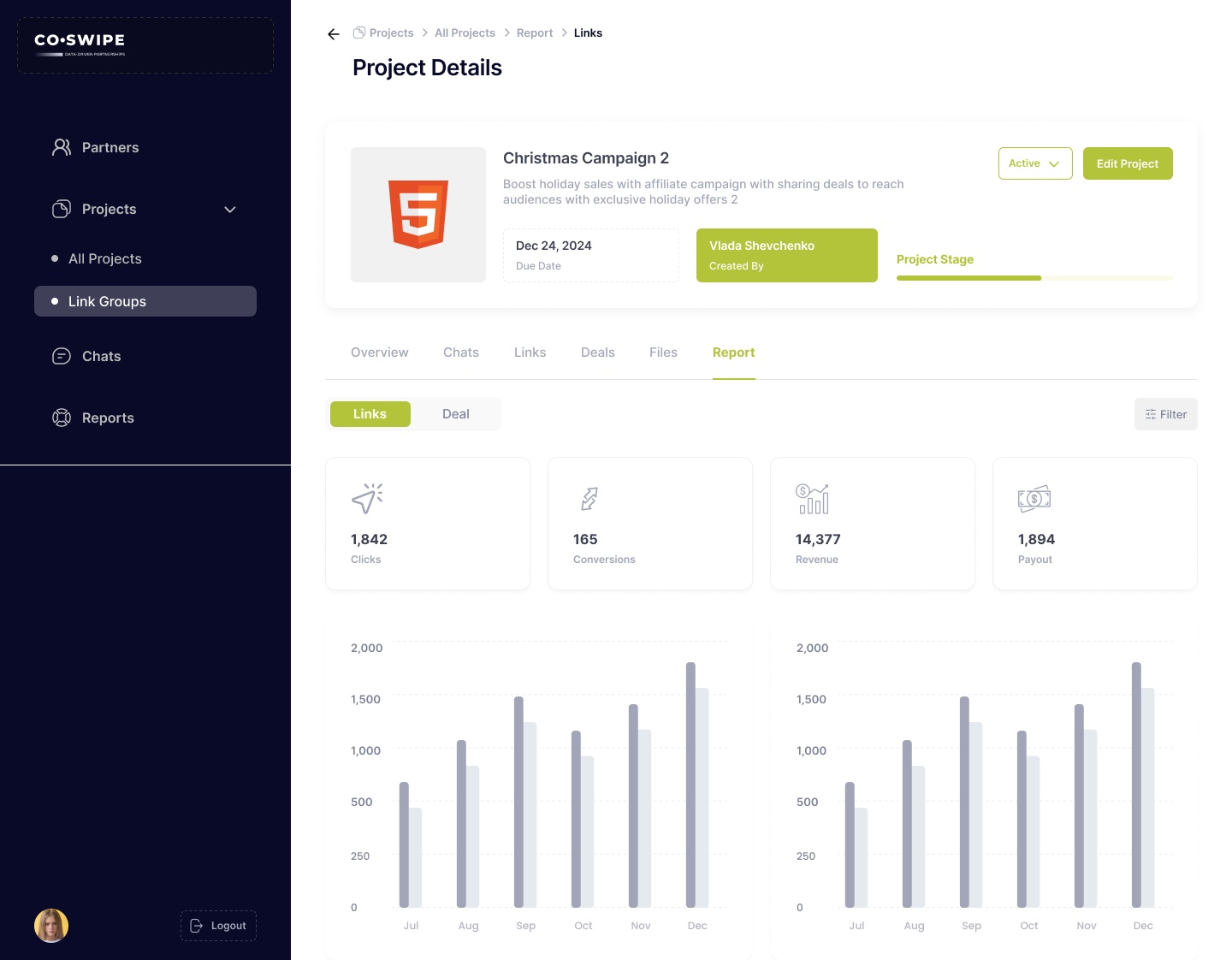
Task: Click the Revenue chart icon
Action: coord(812,498)
